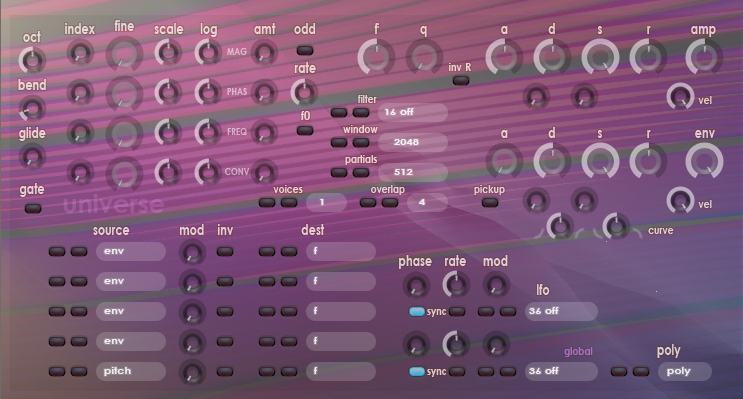This screenshot has height=399, width=743.
Task: Open the pitch source selector
Action: pos(131,371)
